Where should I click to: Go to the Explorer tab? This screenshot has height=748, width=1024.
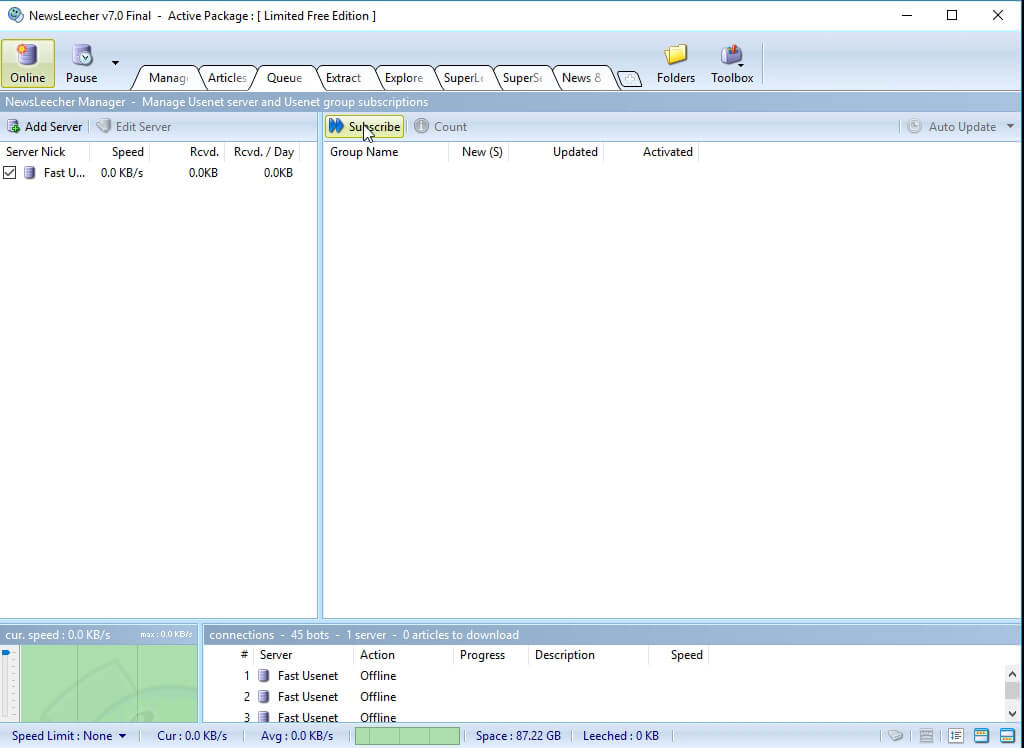tap(403, 78)
